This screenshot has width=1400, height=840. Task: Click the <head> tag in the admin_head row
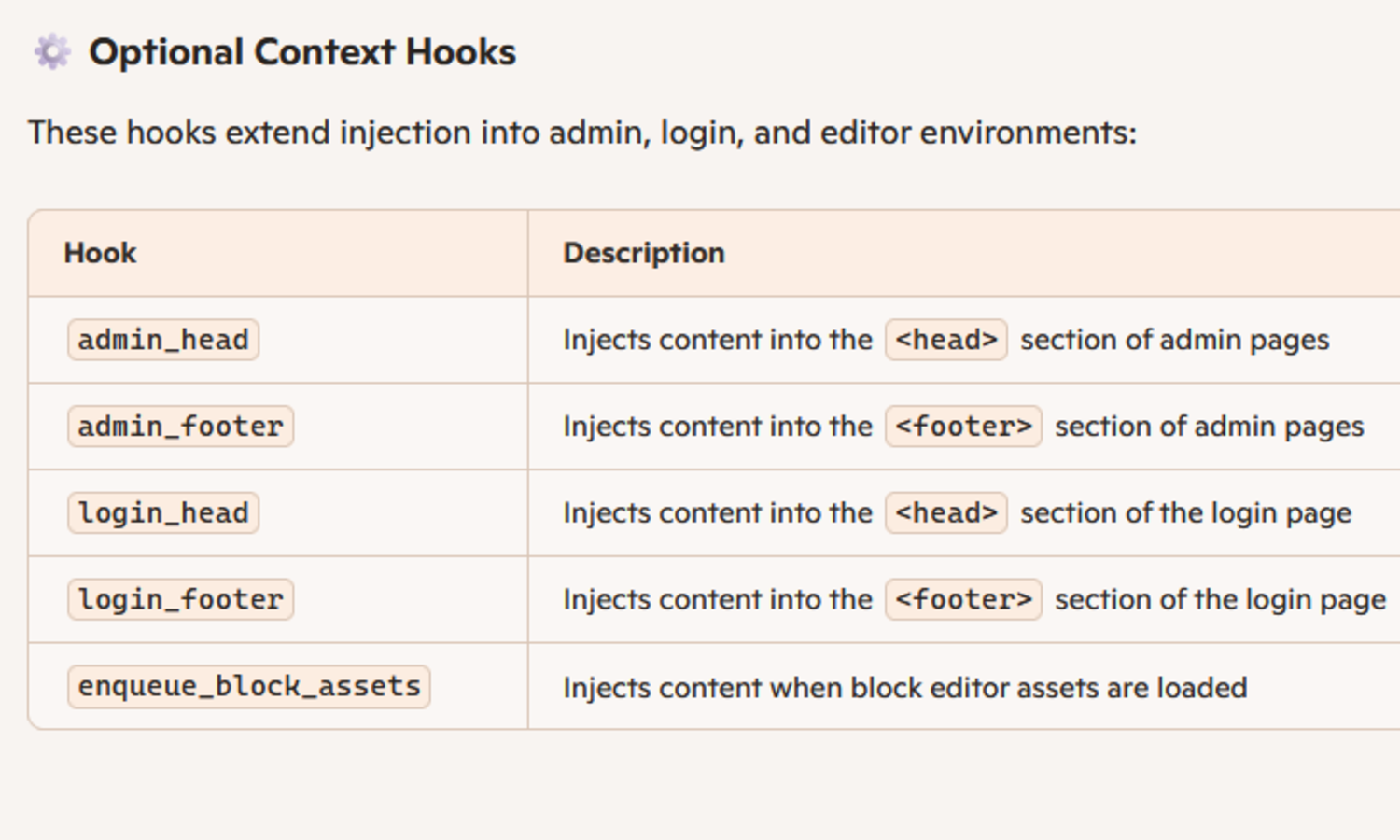pyautogui.click(x=945, y=340)
